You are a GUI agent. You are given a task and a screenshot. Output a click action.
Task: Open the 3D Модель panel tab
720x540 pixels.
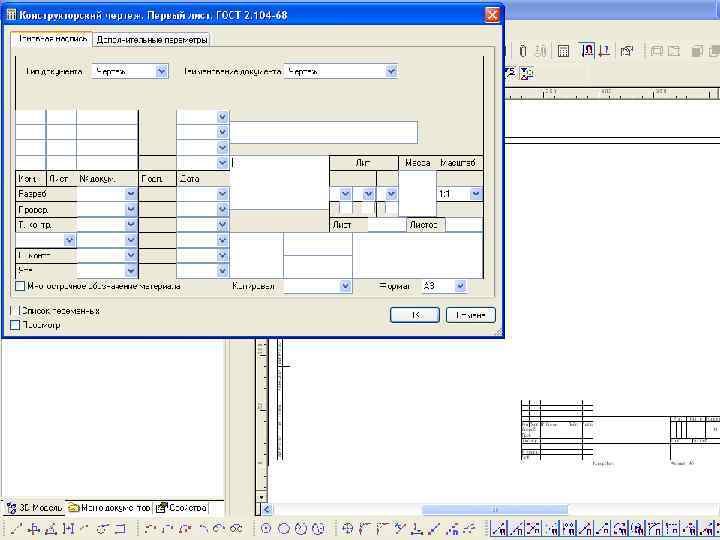tap(34, 508)
